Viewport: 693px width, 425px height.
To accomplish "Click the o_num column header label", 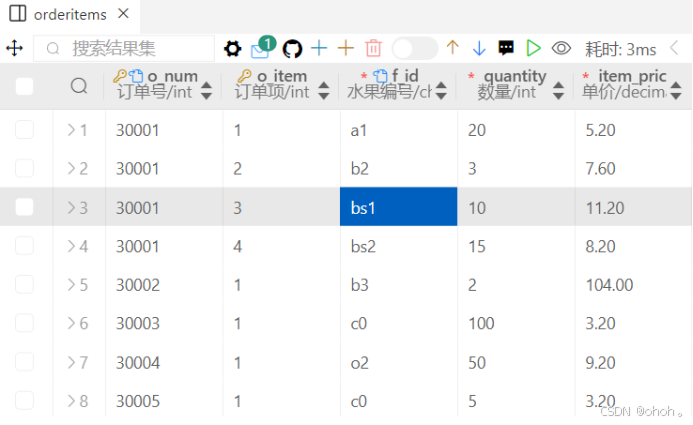I will click(172, 76).
